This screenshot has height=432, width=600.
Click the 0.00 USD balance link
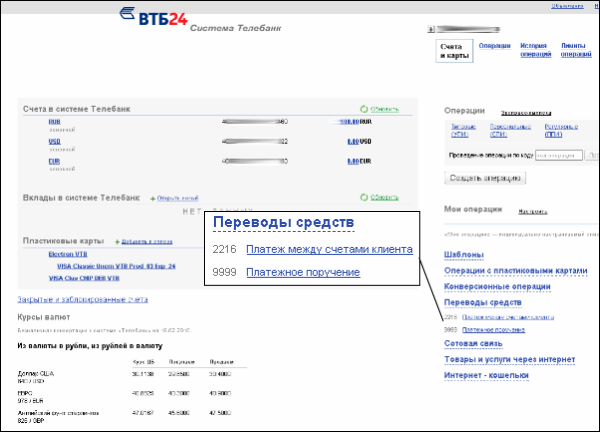353,142
